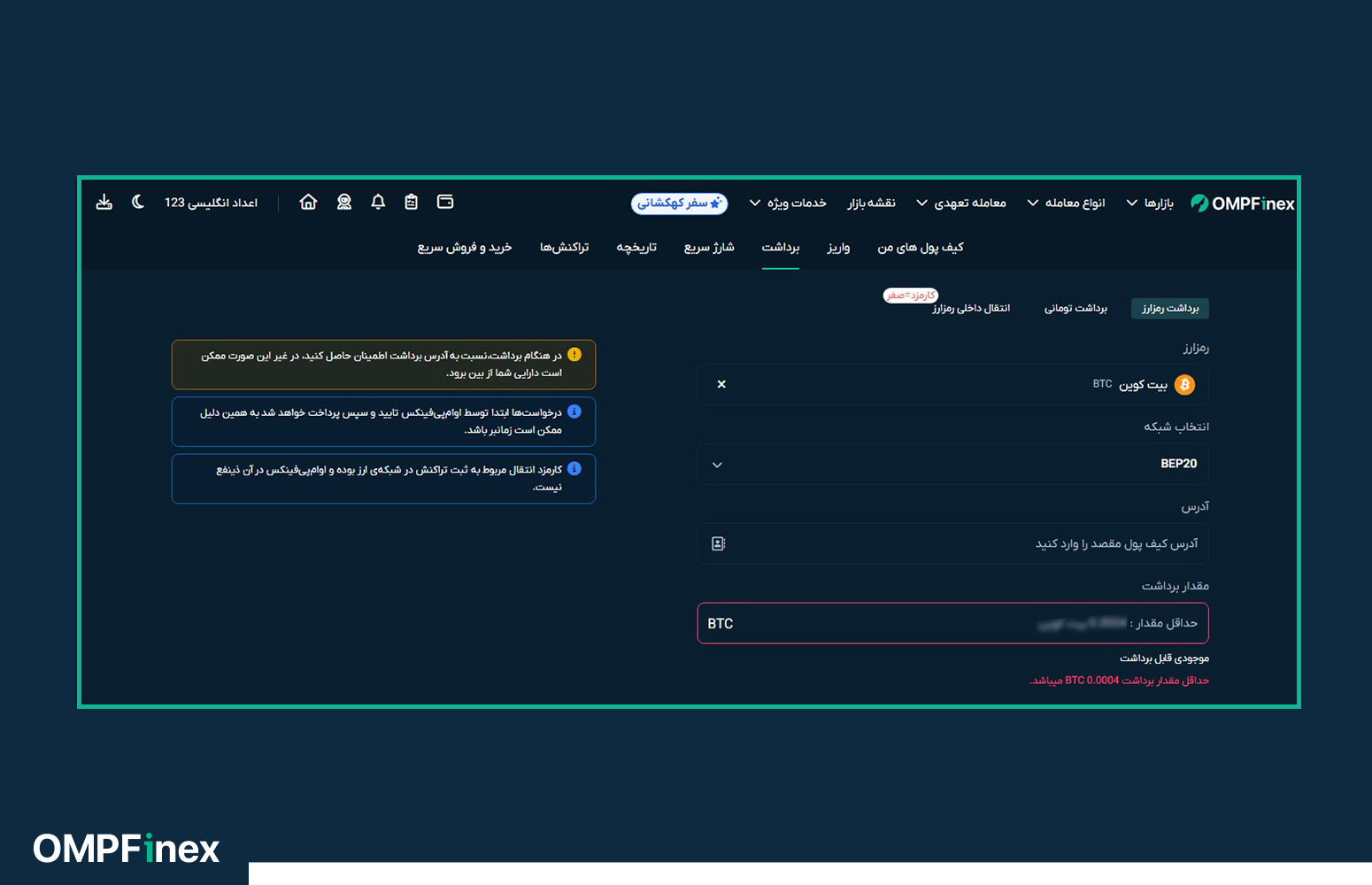Expand the خدمات ویژه dropdown menu
The height and width of the screenshot is (885, 1372).
(788, 204)
